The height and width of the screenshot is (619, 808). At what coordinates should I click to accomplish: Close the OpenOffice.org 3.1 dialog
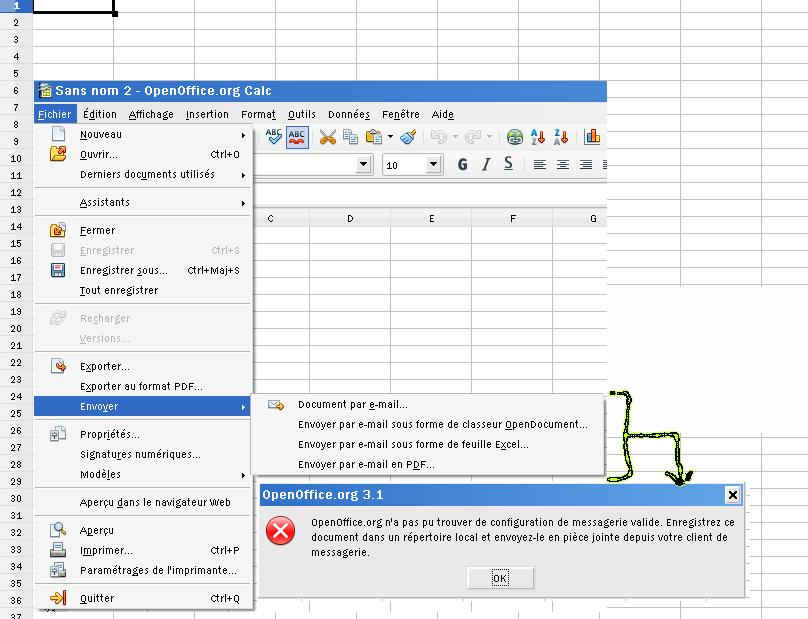pos(733,495)
